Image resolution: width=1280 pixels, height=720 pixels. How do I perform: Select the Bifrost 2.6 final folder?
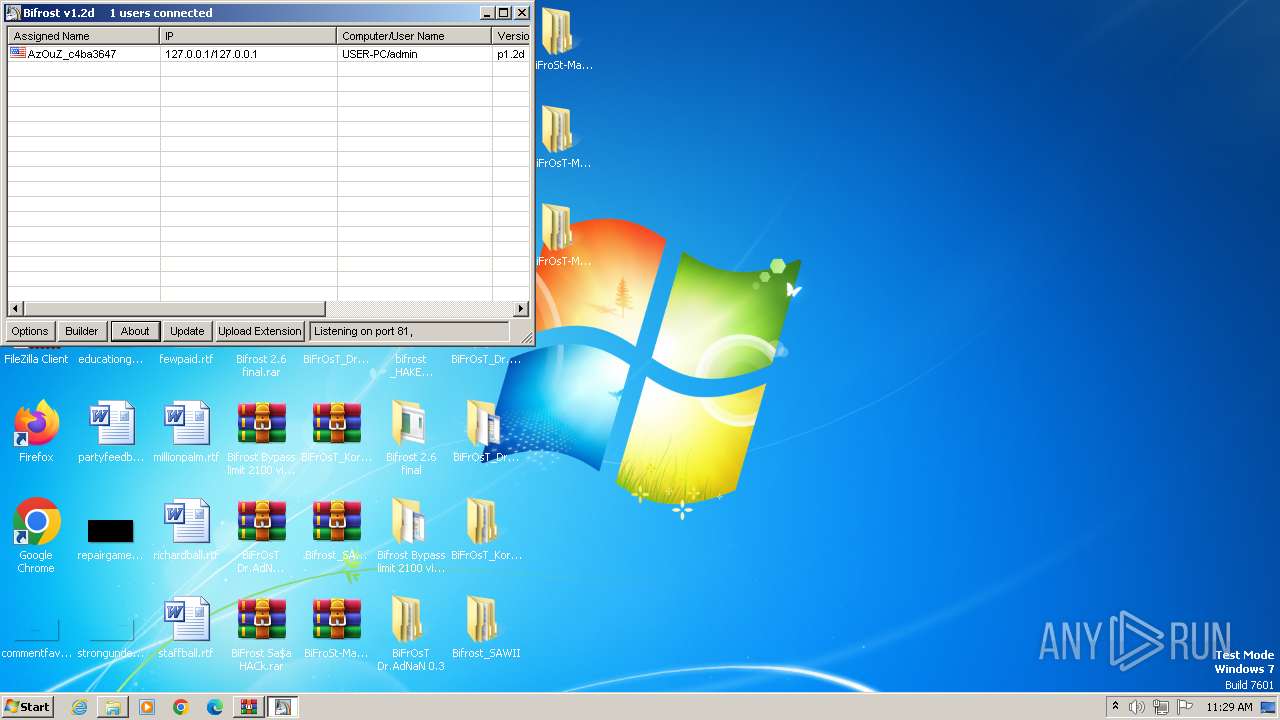411,438
